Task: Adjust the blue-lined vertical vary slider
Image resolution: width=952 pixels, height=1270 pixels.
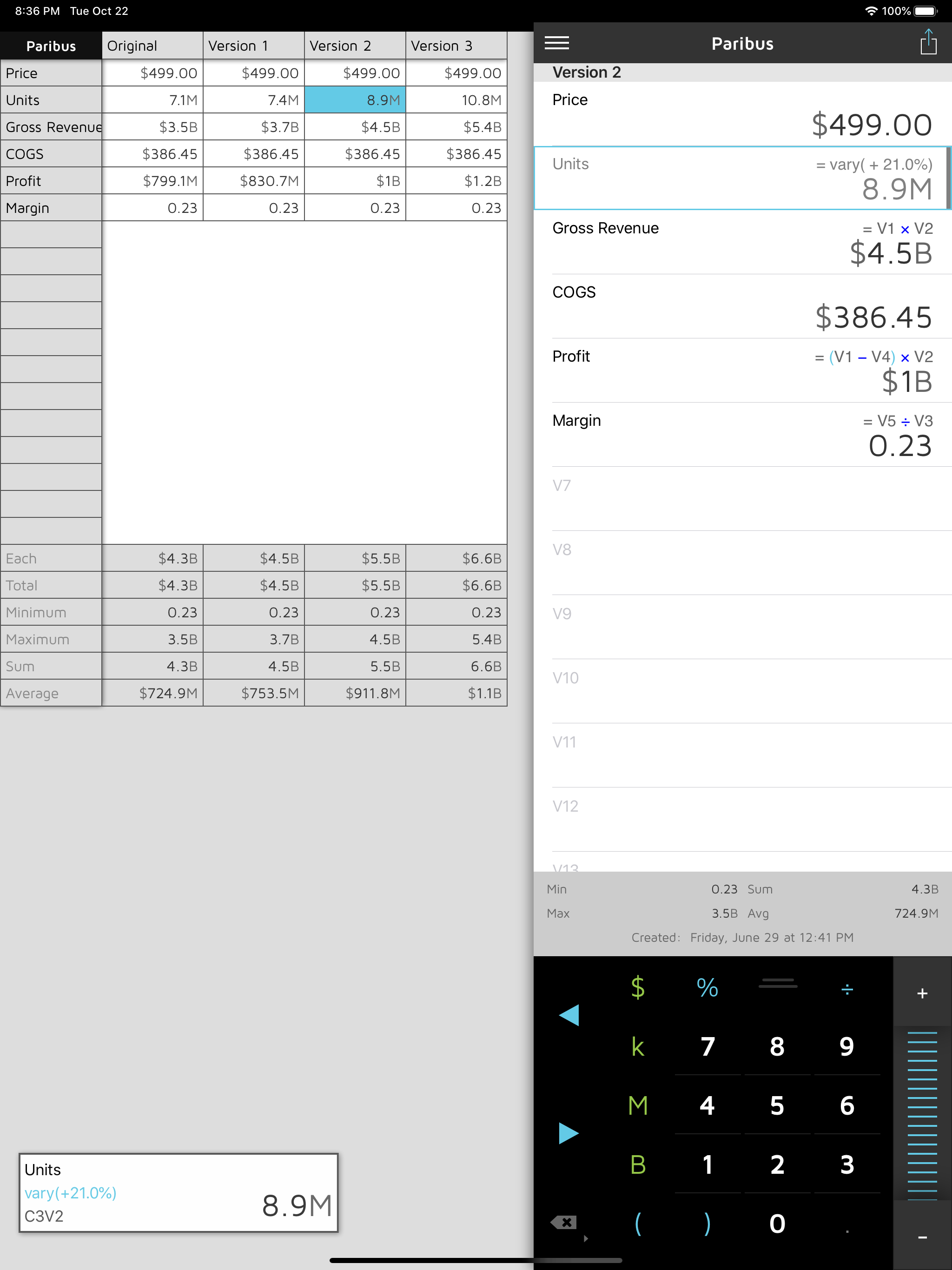Action: click(x=922, y=1114)
